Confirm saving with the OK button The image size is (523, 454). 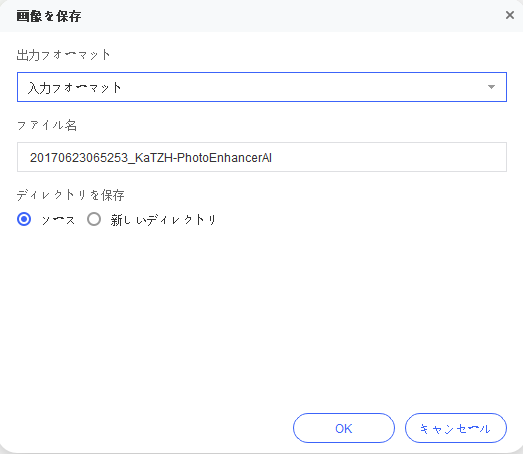(344, 428)
